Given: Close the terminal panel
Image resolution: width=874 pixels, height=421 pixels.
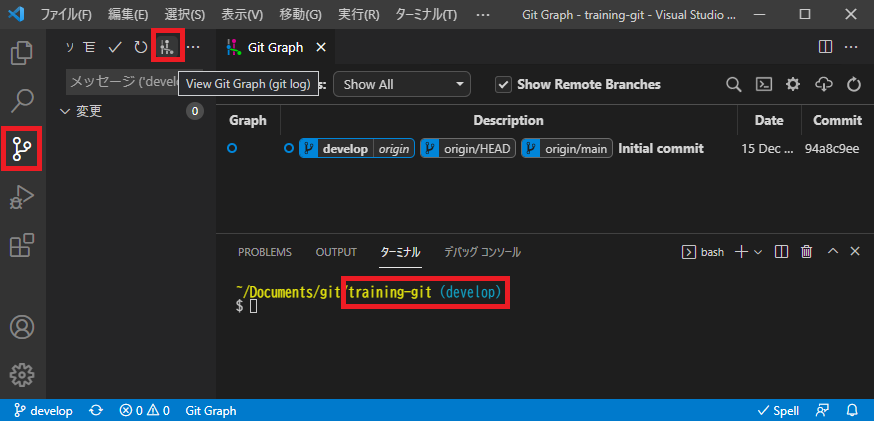Looking at the screenshot, I should pos(855,251).
